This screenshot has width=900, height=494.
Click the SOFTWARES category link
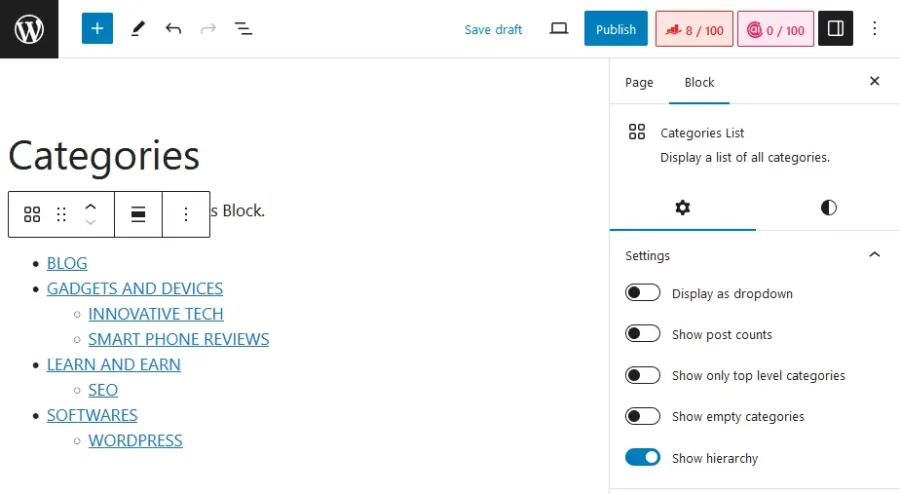[x=92, y=415]
